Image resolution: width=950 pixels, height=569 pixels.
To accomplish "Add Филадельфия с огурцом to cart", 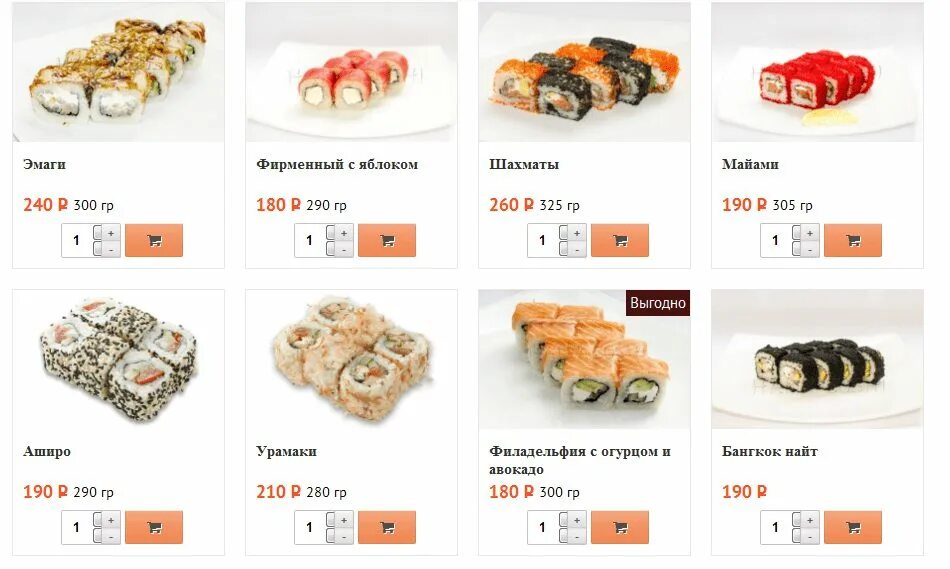I will coord(620,527).
